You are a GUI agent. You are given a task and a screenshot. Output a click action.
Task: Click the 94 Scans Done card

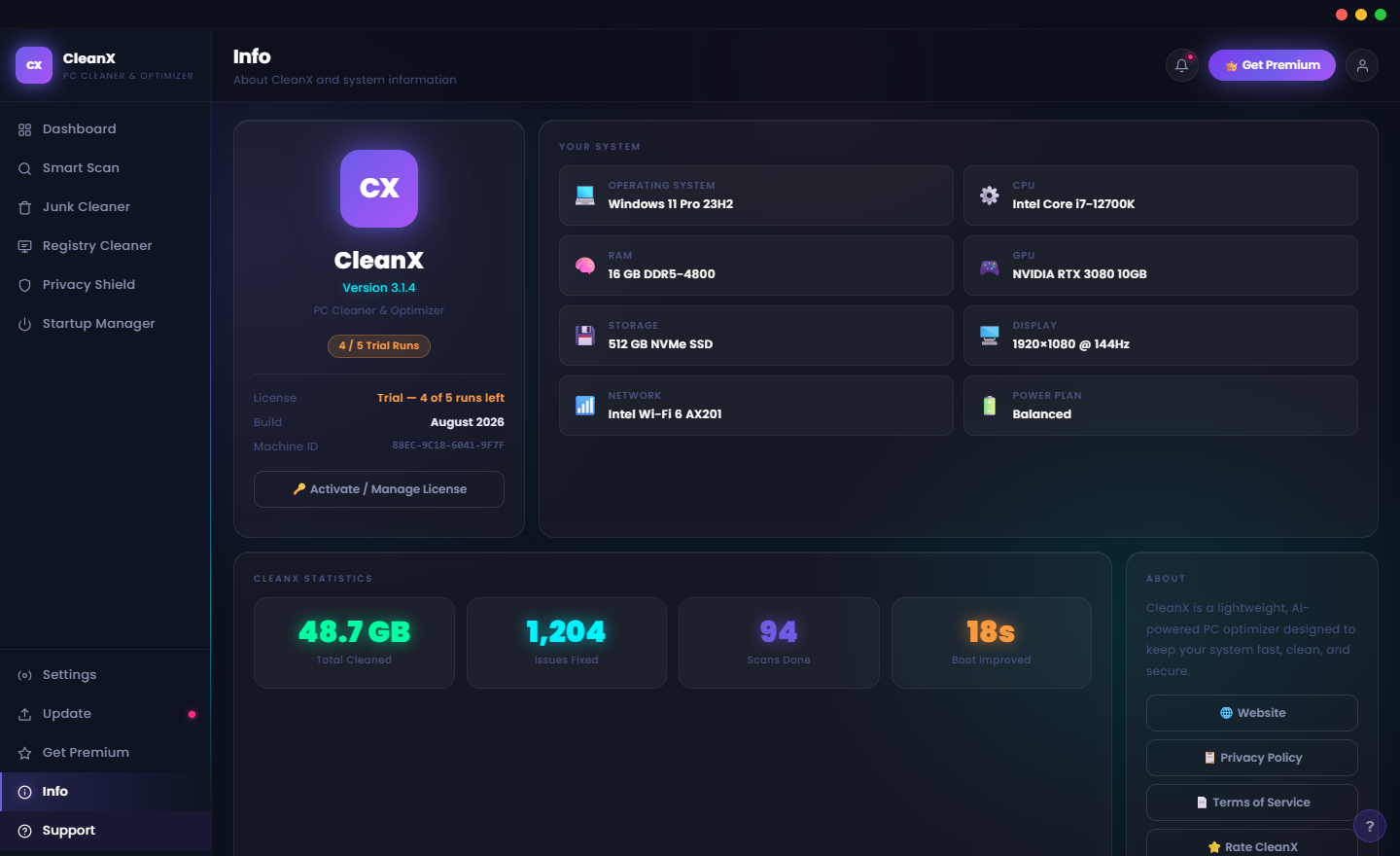click(x=779, y=643)
